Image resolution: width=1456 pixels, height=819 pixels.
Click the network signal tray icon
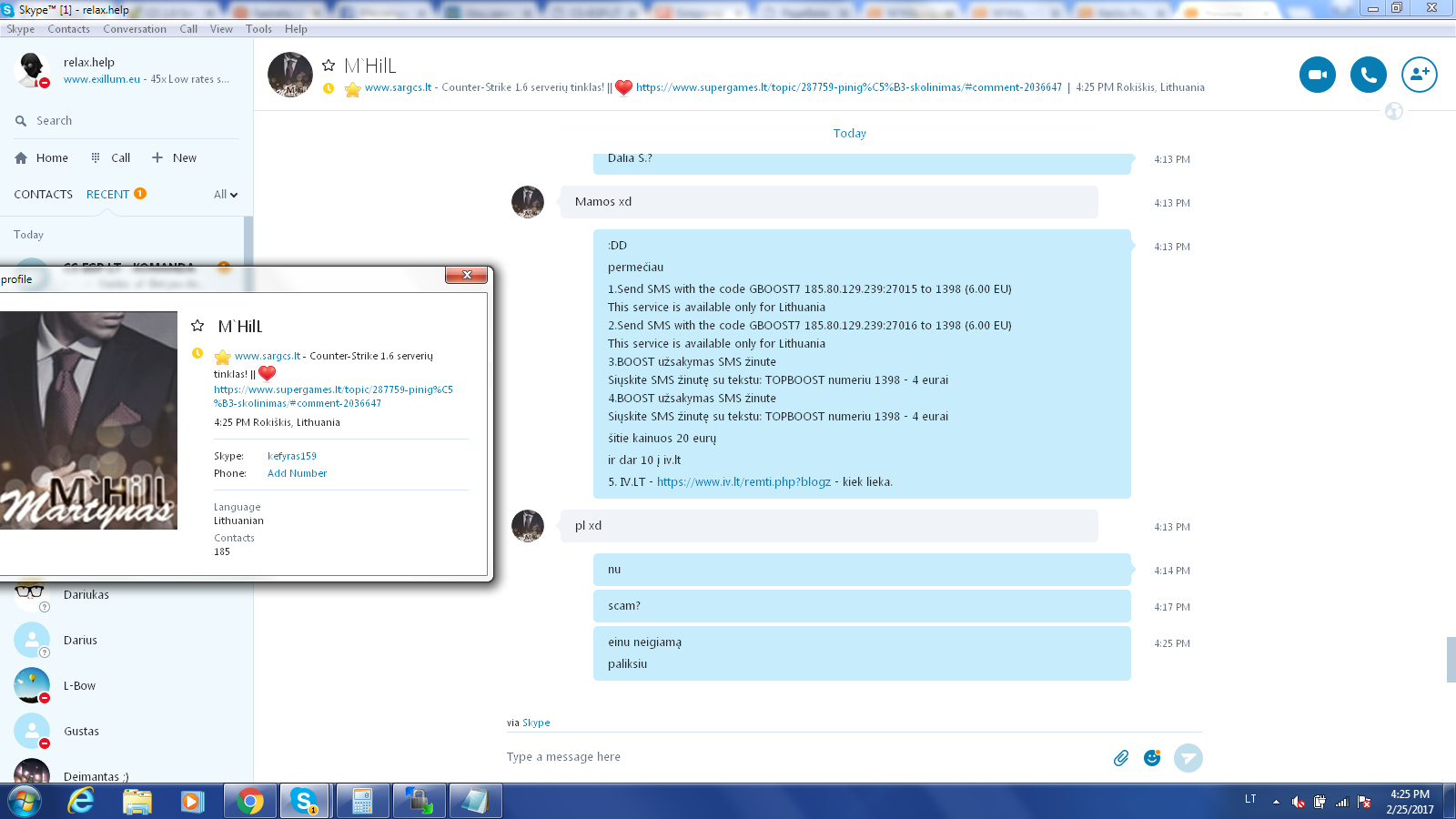pyautogui.click(x=1341, y=802)
